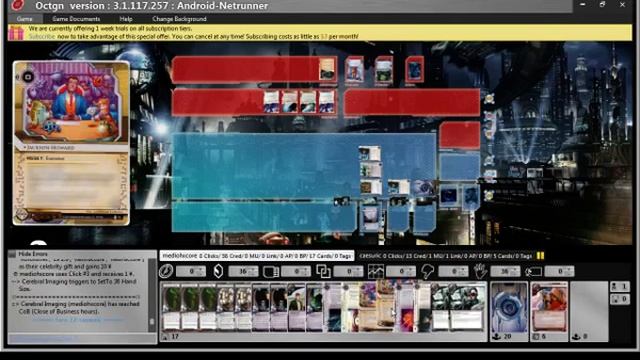This screenshot has height=360, width=640.
Task: Click the Clicks counter stepper arrows
Action: [201, 271]
